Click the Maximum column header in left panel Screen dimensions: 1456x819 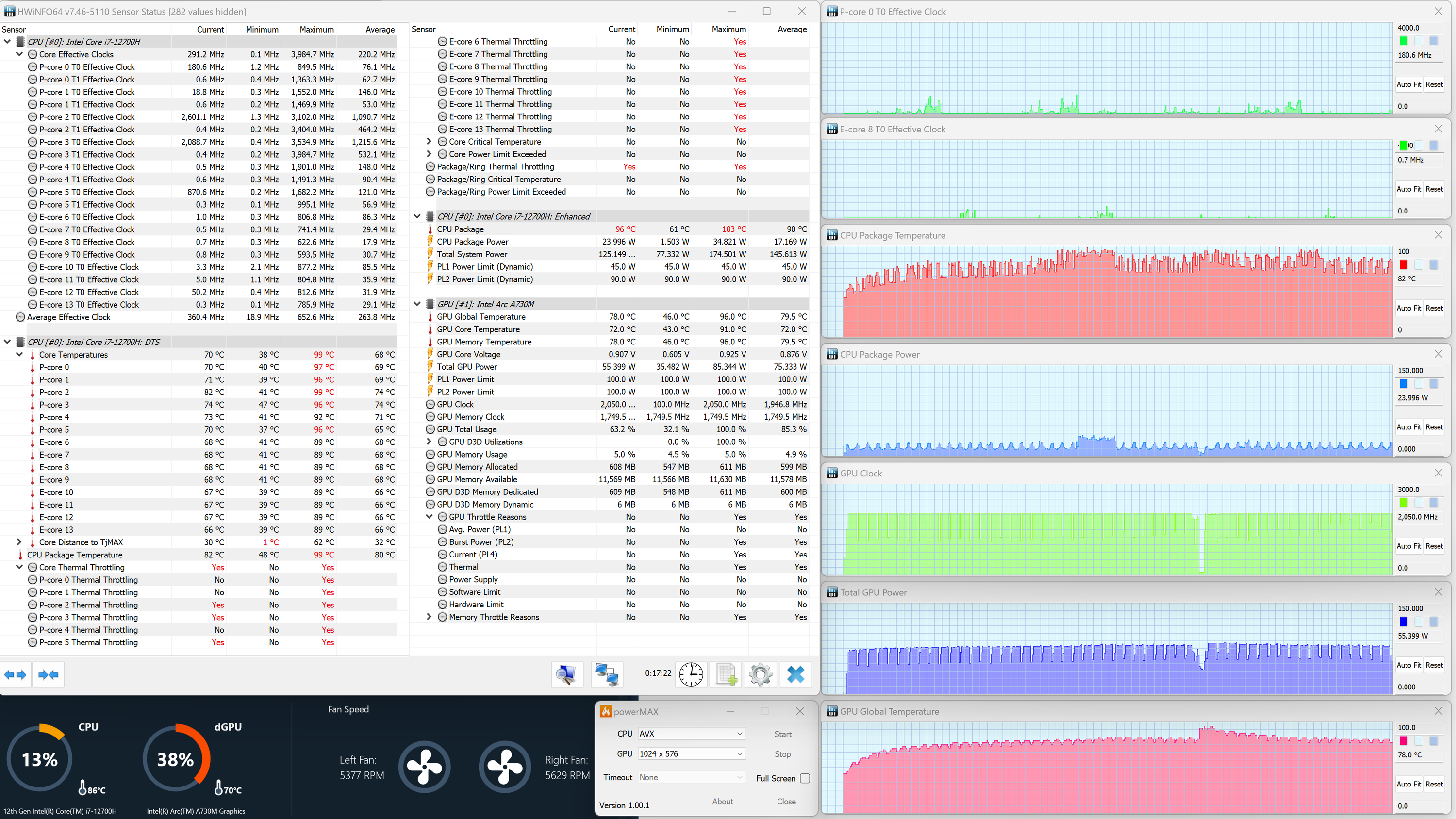pyautogui.click(x=316, y=30)
